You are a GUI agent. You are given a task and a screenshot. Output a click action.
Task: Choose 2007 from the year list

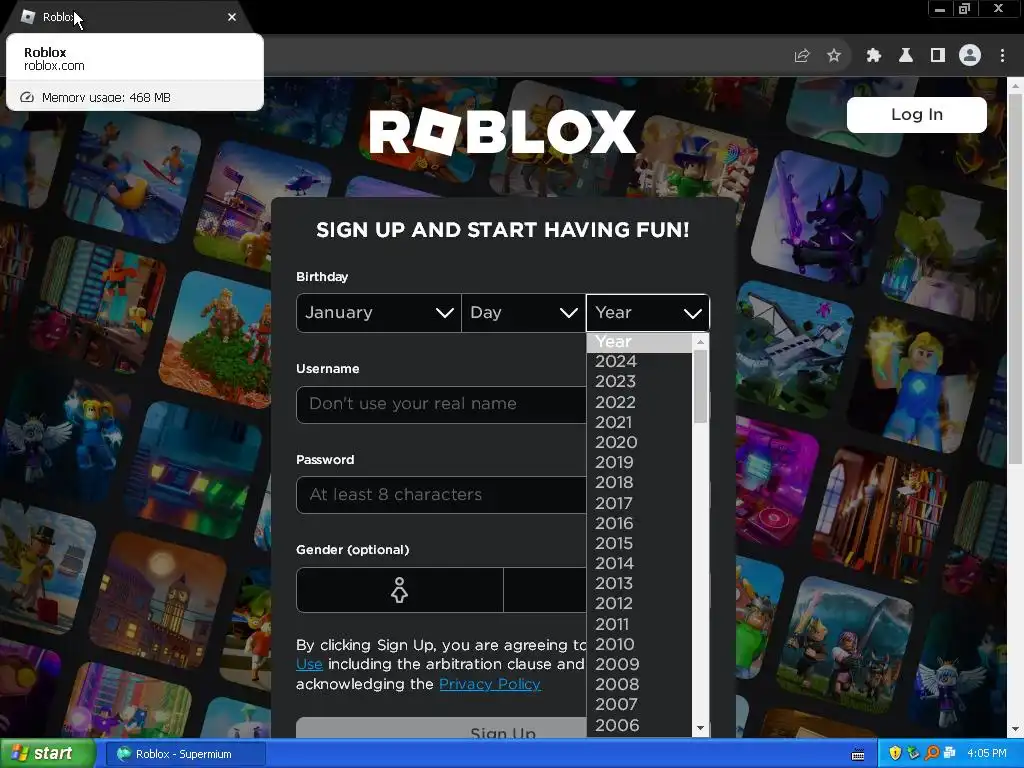click(x=639, y=705)
